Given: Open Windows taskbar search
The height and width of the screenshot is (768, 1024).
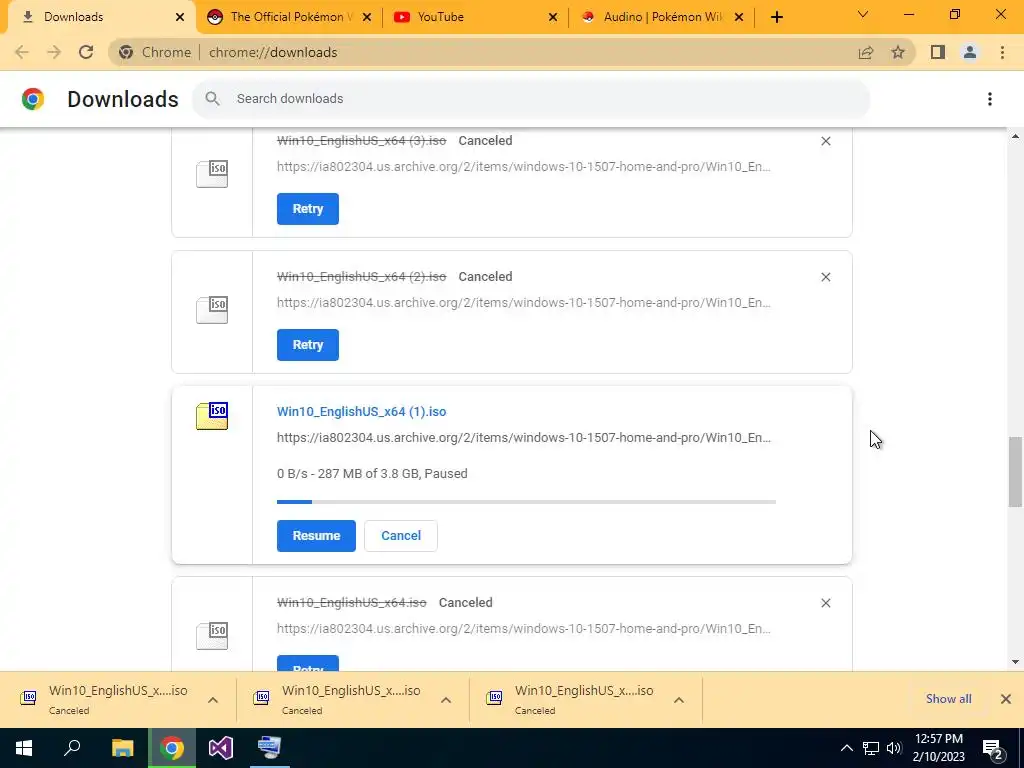Looking at the screenshot, I should tap(72, 748).
